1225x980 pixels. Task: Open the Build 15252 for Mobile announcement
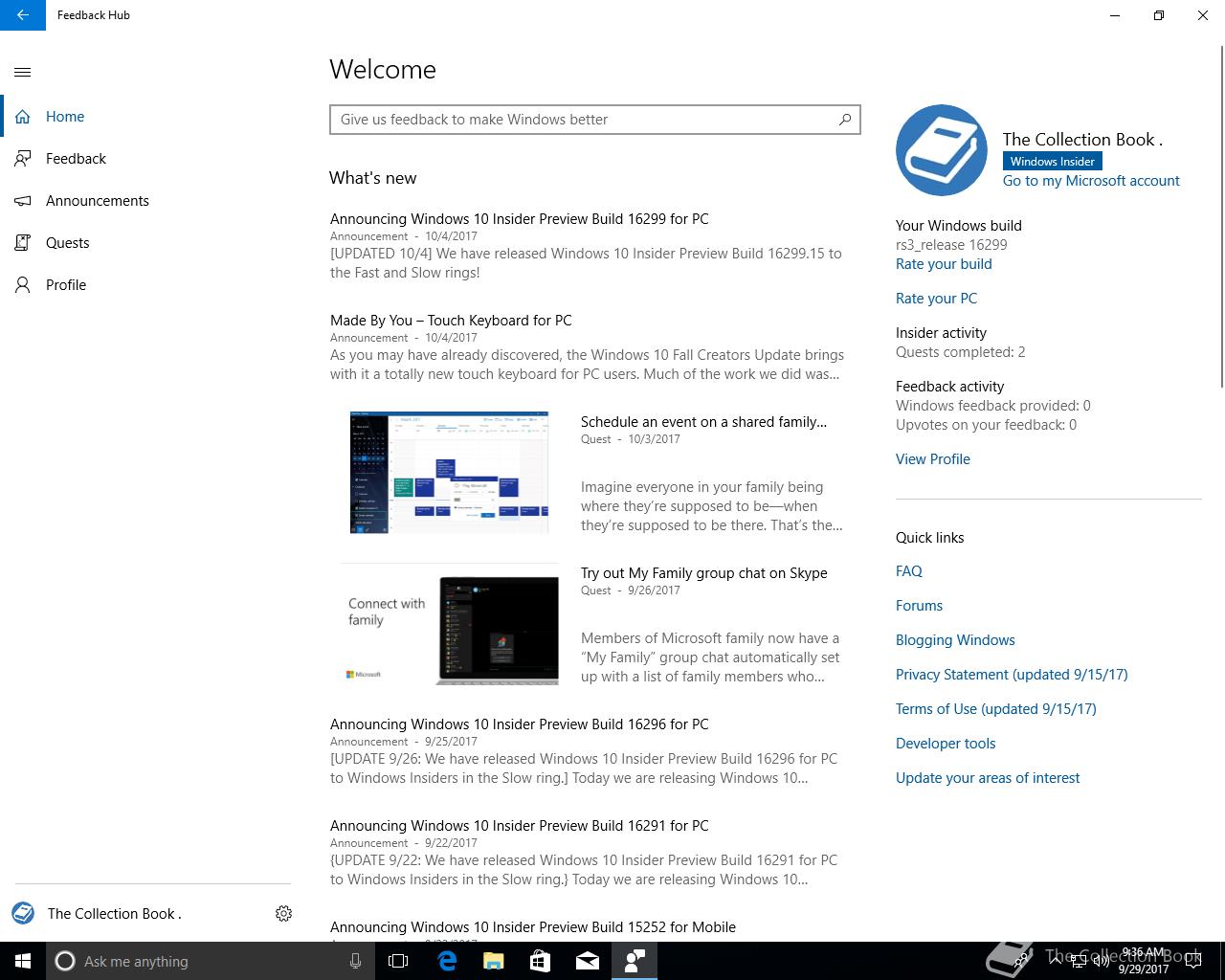click(x=533, y=927)
